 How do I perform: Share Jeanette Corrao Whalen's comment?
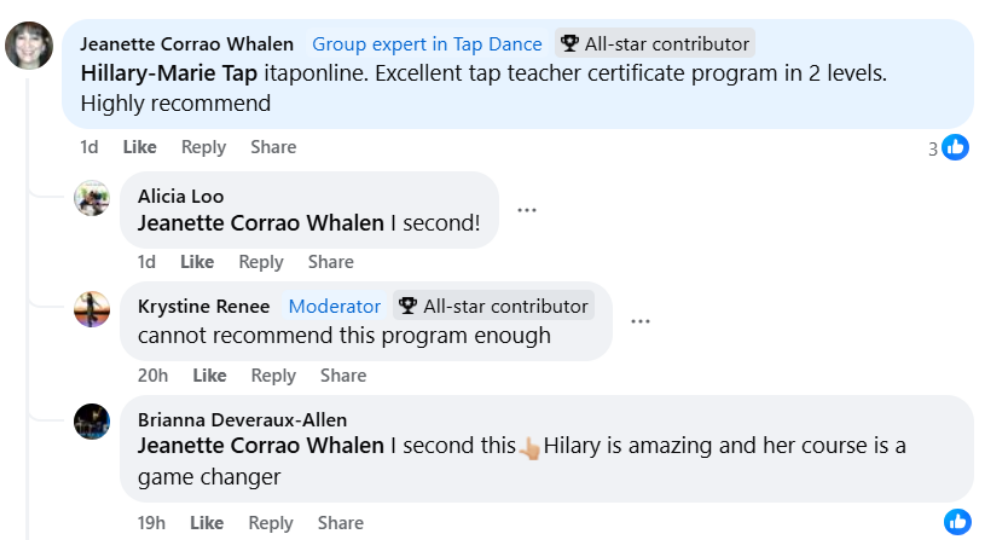(x=273, y=147)
